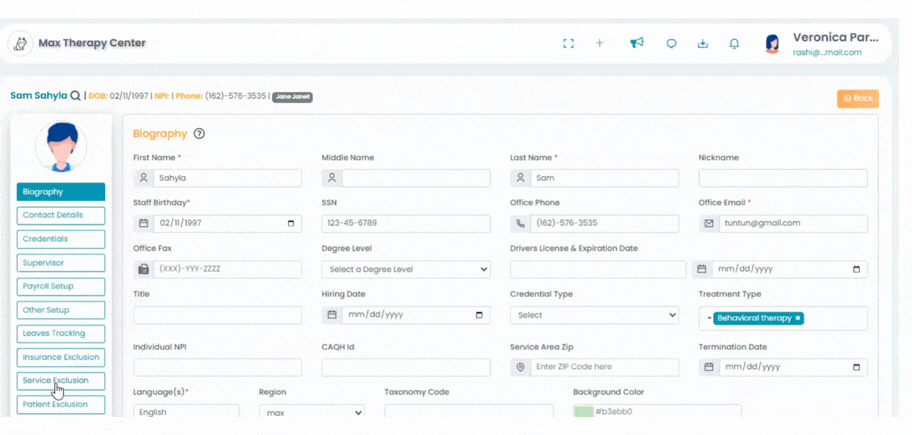This screenshot has height=435, width=912.
Task: Open the megaphone announcements icon
Action: (x=637, y=42)
